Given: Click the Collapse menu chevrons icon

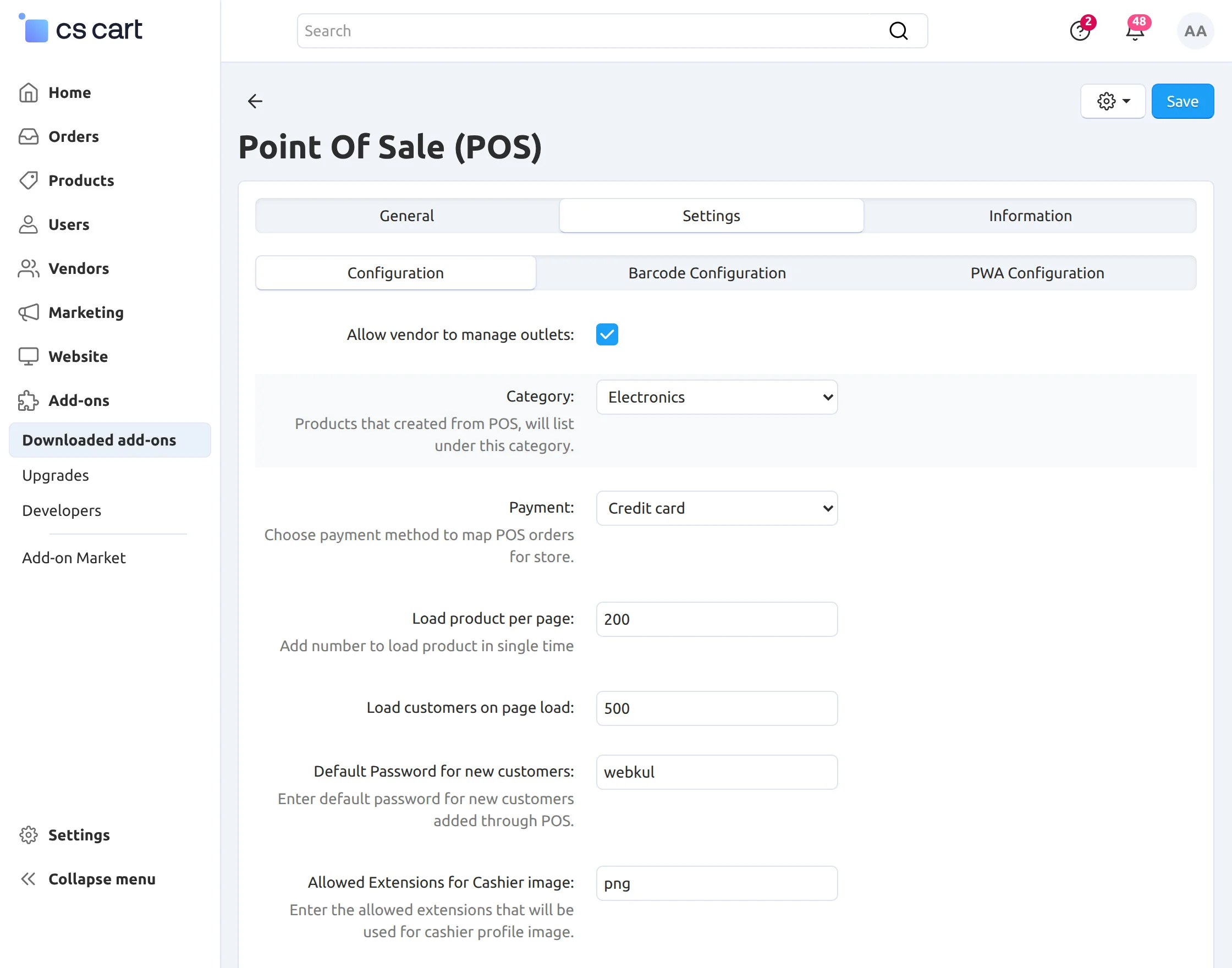Looking at the screenshot, I should (29, 879).
